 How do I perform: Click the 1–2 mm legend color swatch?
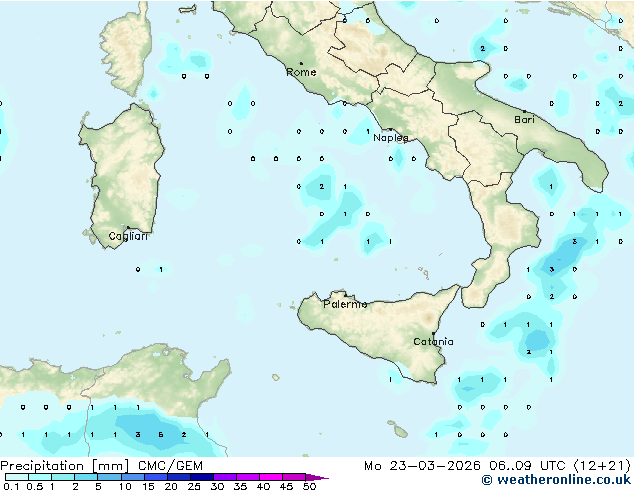coord(63,477)
